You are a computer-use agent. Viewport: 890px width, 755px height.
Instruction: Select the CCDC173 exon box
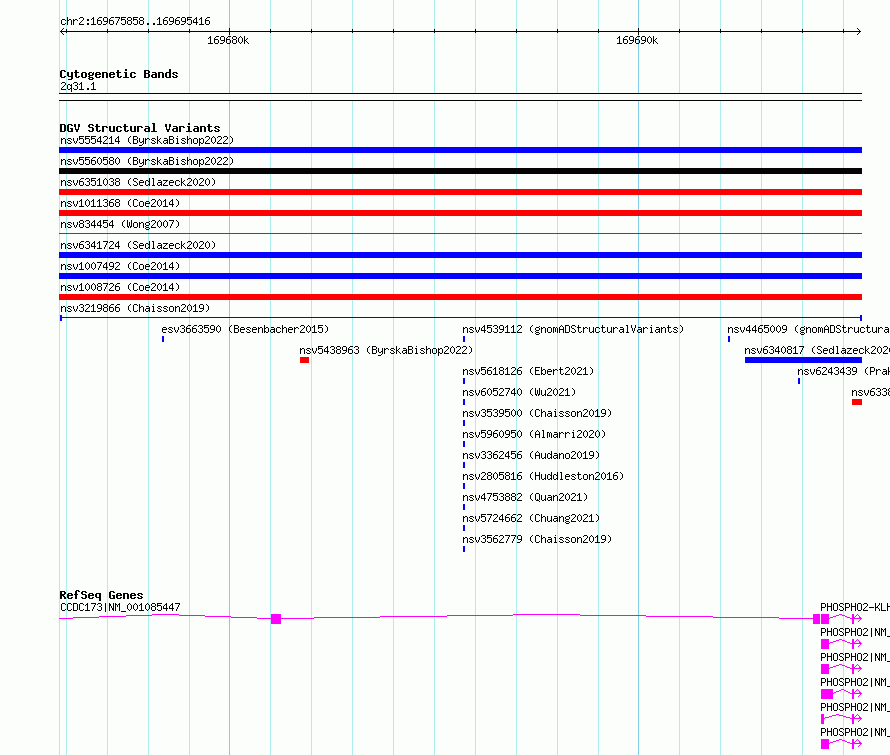(x=276, y=619)
